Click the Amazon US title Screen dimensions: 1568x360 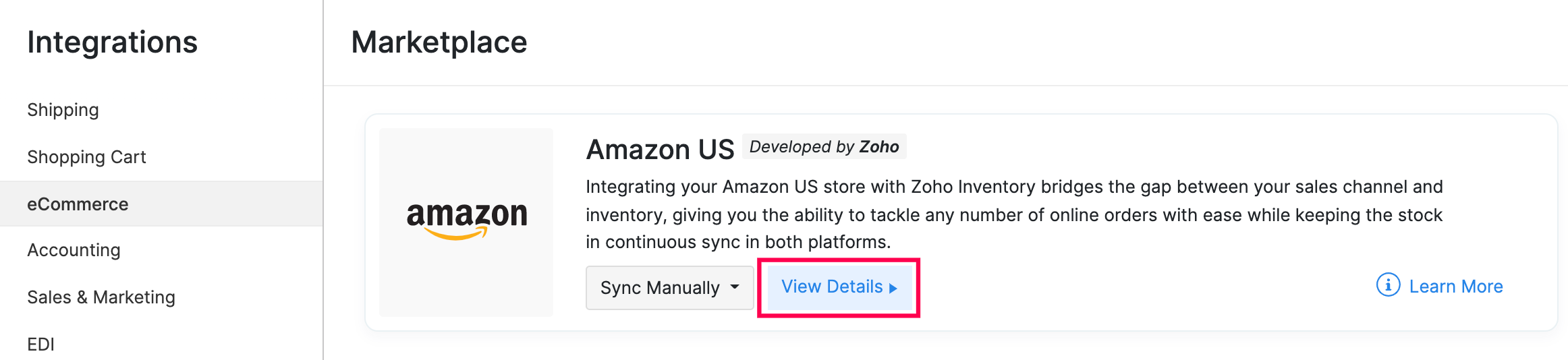click(659, 150)
